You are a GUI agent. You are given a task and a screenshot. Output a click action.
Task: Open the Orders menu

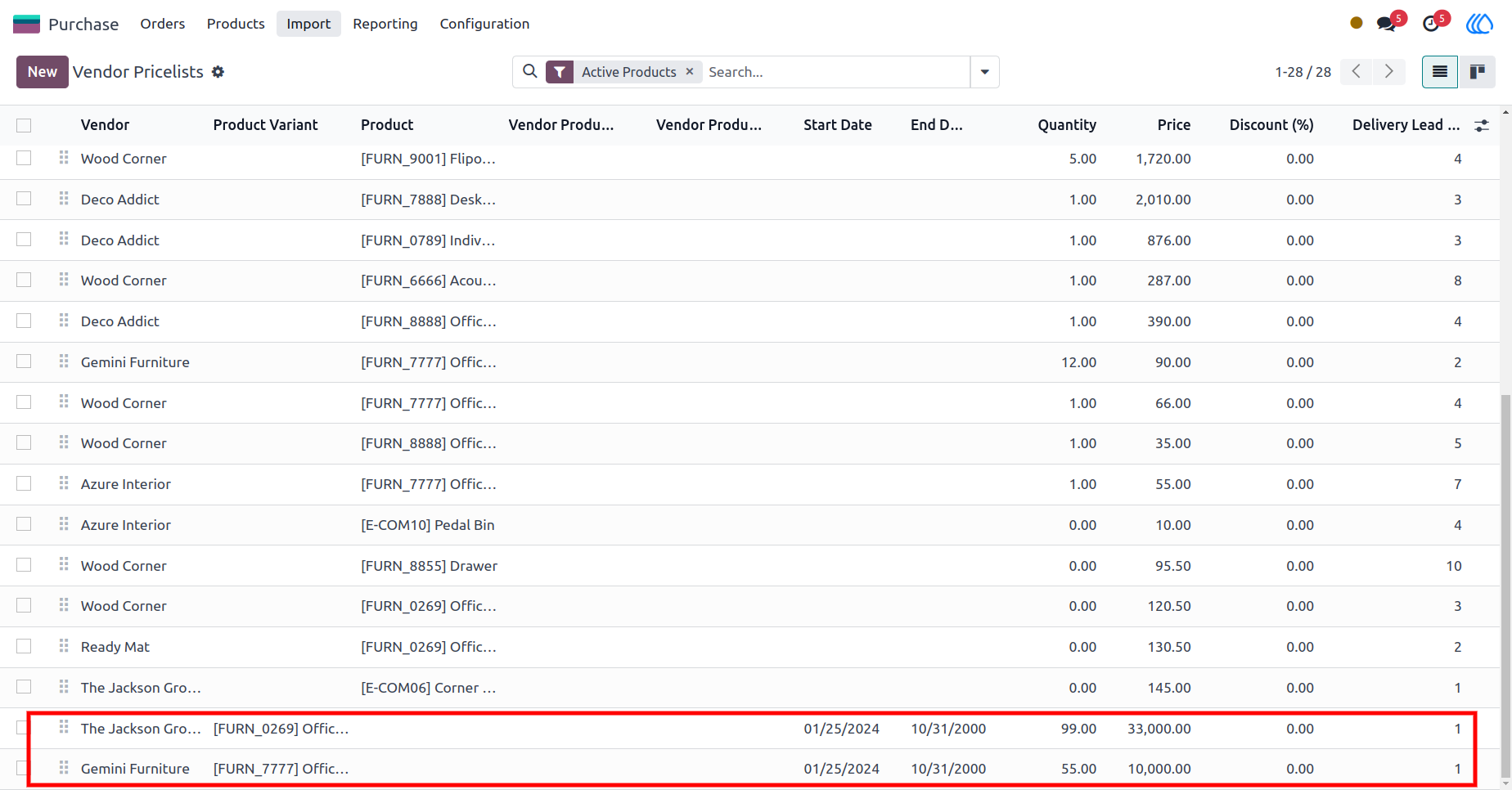click(x=163, y=24)
